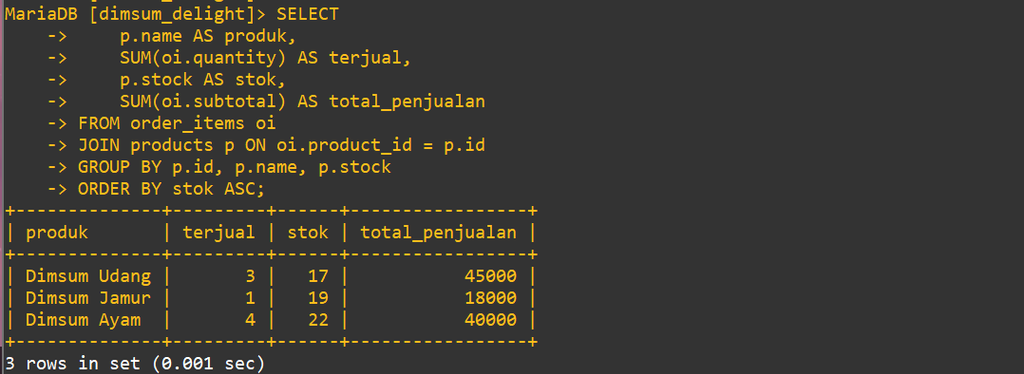1024x374 pixels.
Task: Click SUM(oi.quantity) AS terjual line
Action: click(266, 58)
